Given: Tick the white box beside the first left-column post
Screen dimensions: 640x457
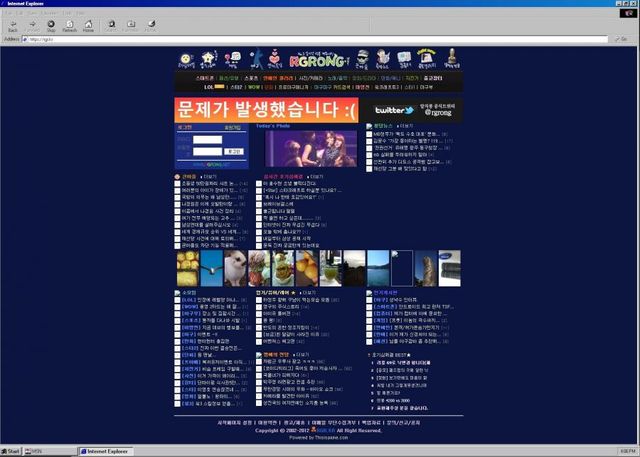Looking at the screenshot, I should [176, 184].
